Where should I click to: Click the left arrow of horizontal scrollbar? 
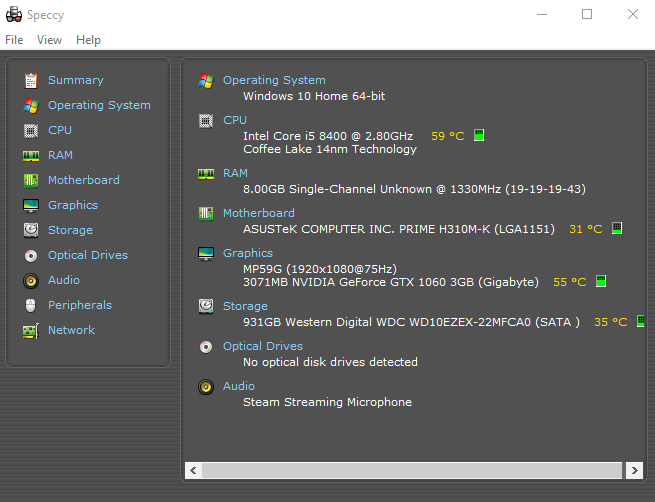click(193, 471)
